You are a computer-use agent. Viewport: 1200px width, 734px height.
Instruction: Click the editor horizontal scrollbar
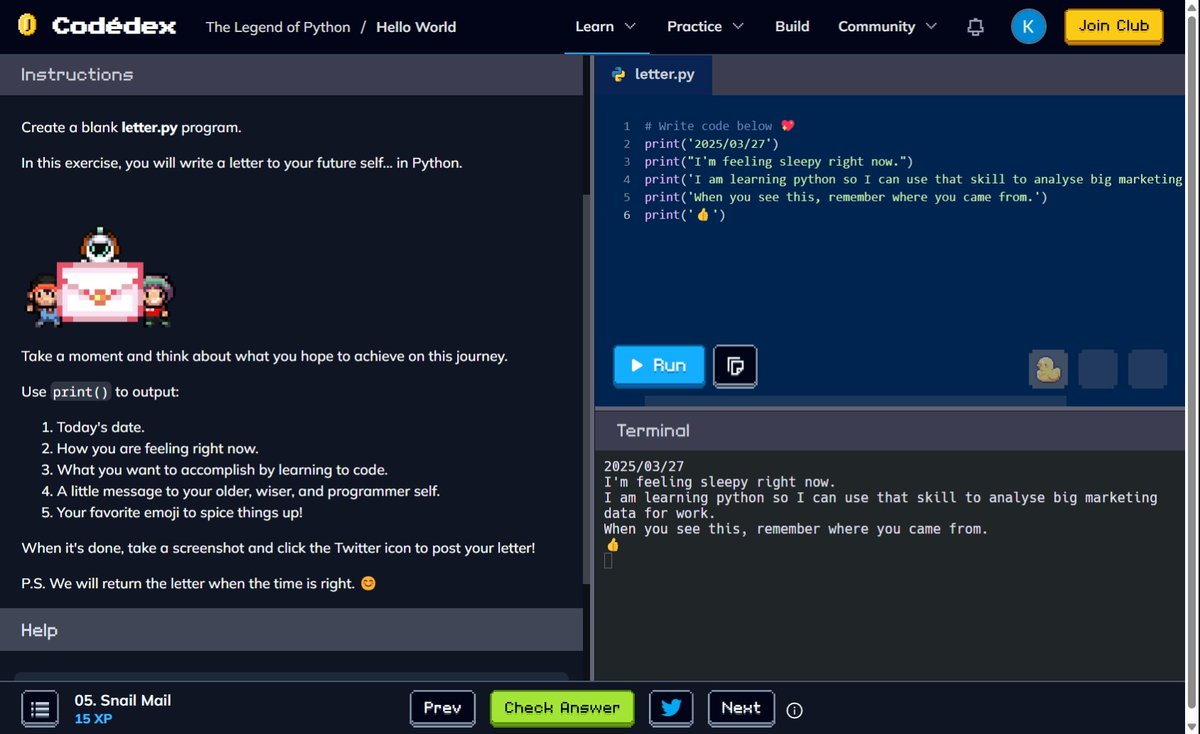[x=855, y=401]
